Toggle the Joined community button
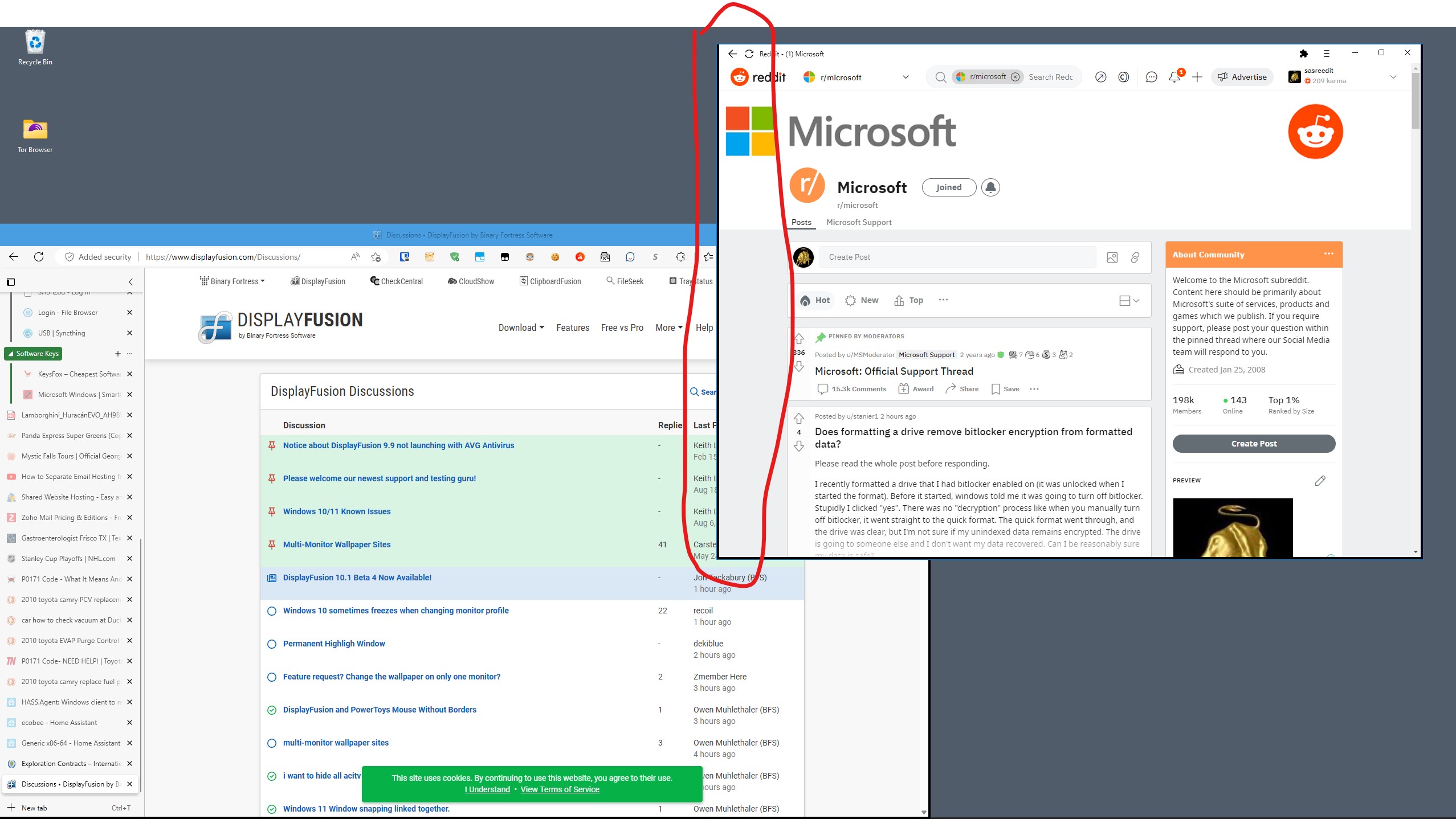This screenshot has height=819, width=1456. [x=948, y=187]
